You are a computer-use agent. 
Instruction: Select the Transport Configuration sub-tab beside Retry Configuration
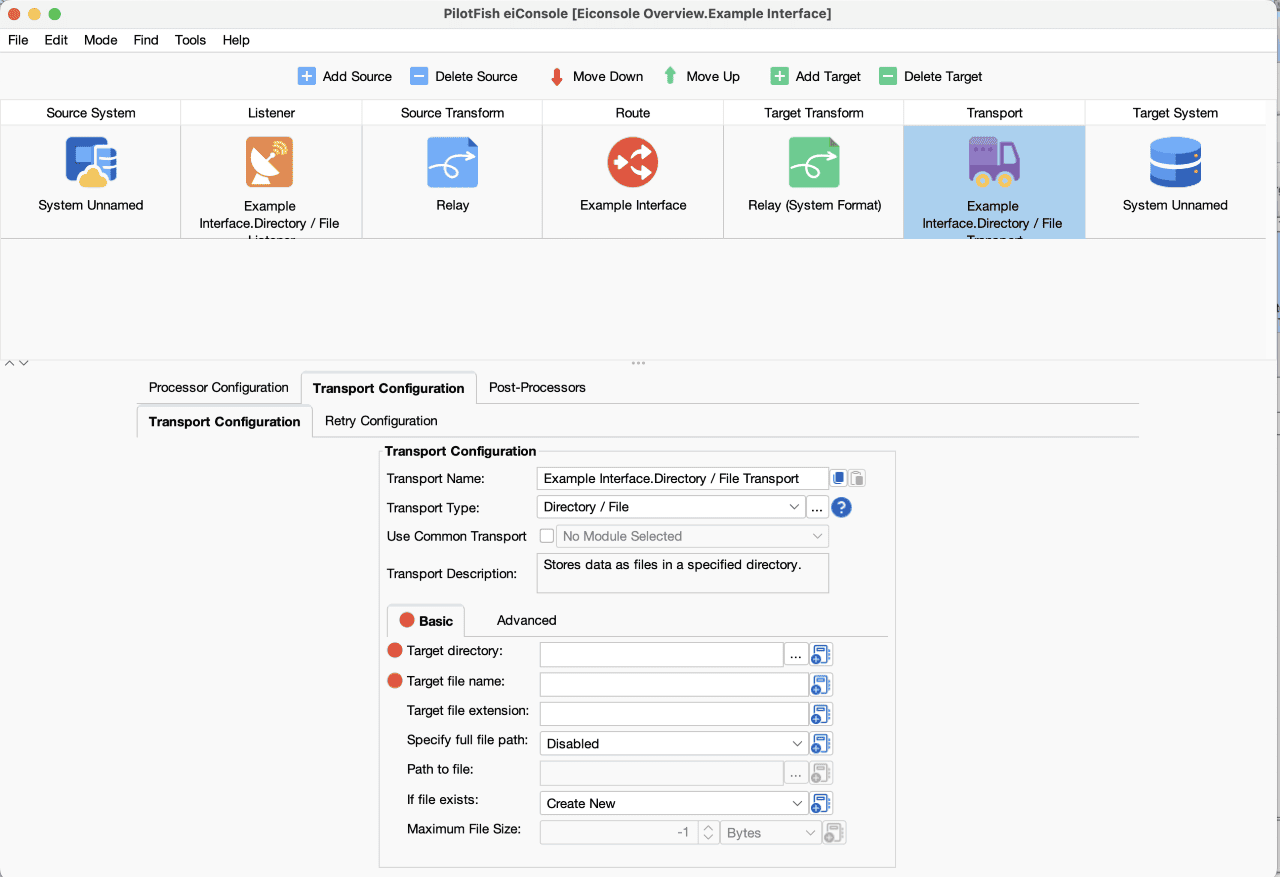224,422
